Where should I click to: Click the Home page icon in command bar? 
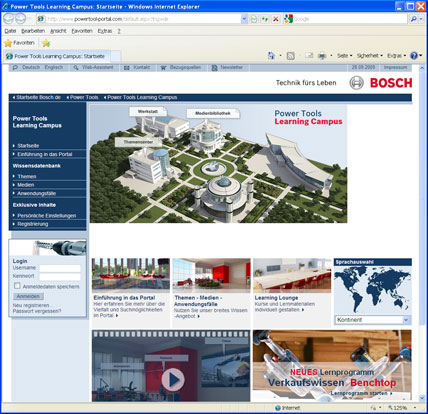point(272,56)
